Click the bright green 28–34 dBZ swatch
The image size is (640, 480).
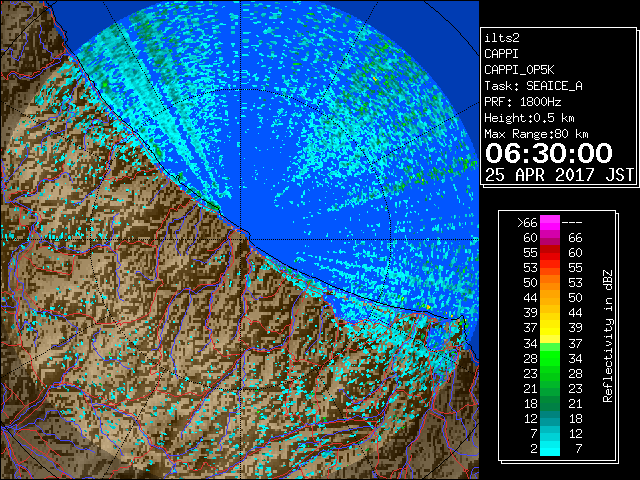(550, 358)
